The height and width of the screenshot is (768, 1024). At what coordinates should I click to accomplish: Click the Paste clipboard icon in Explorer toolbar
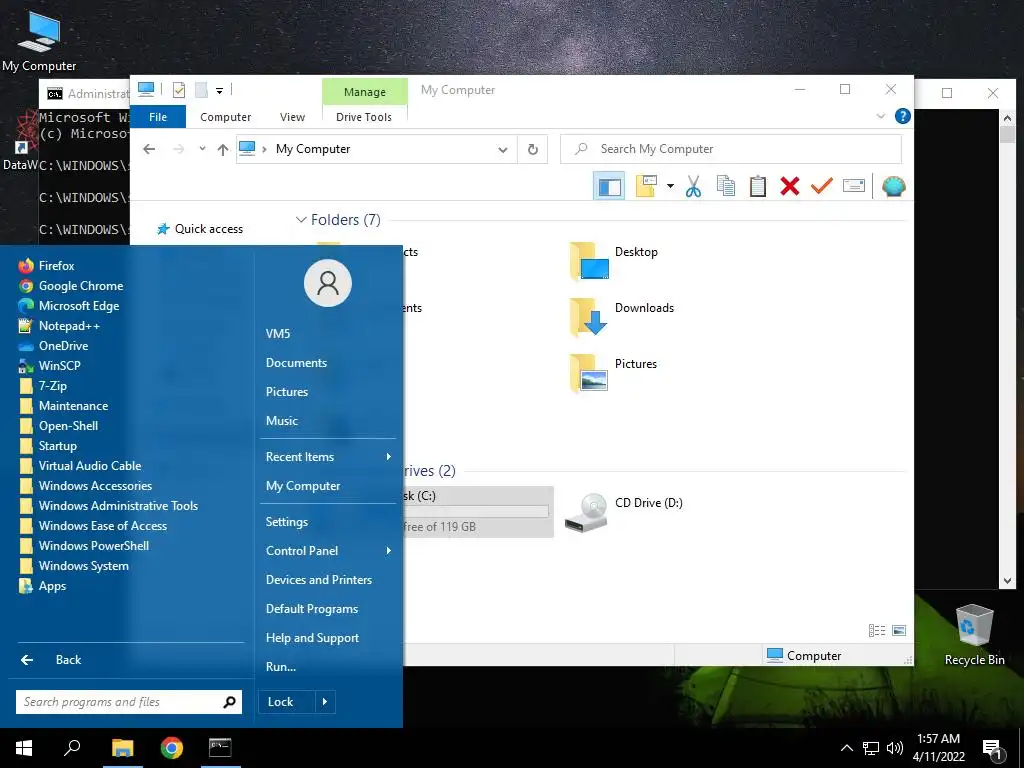coord(758,186)
